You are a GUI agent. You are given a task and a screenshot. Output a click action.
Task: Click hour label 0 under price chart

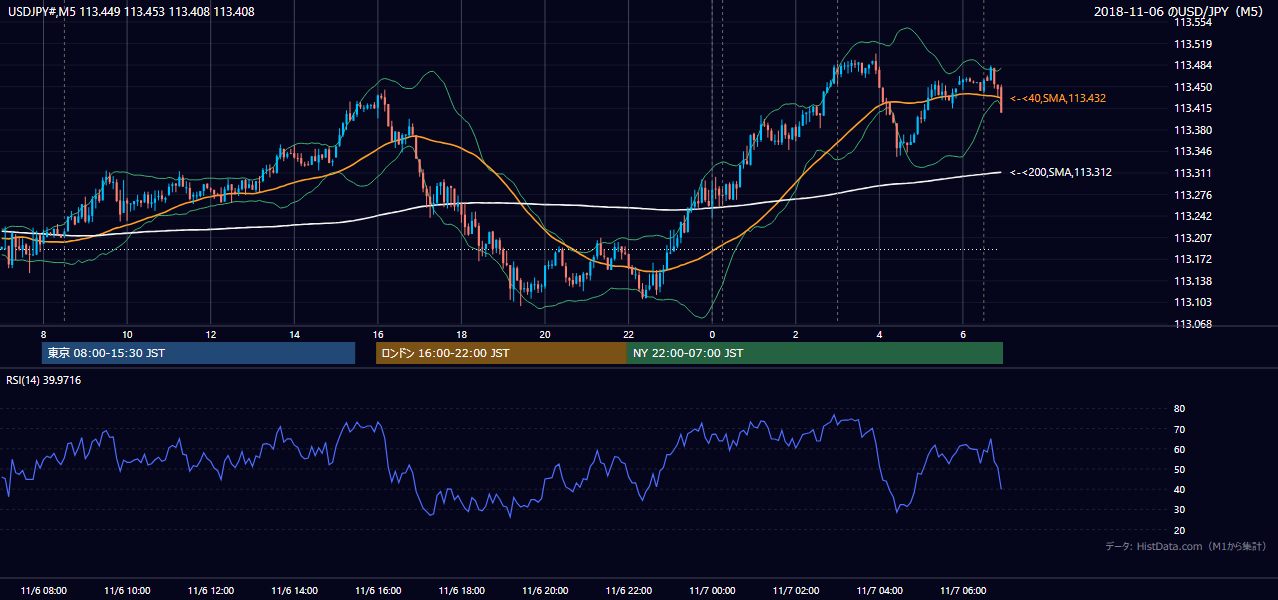[x=712, y=333]
